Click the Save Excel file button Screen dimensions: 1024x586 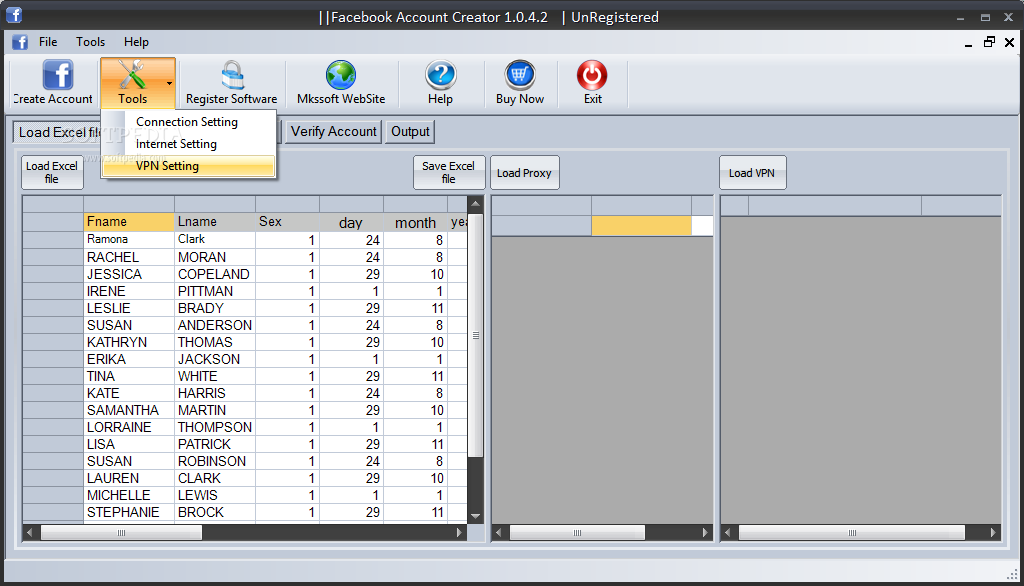pyautogui.click(x=449, y=172)
